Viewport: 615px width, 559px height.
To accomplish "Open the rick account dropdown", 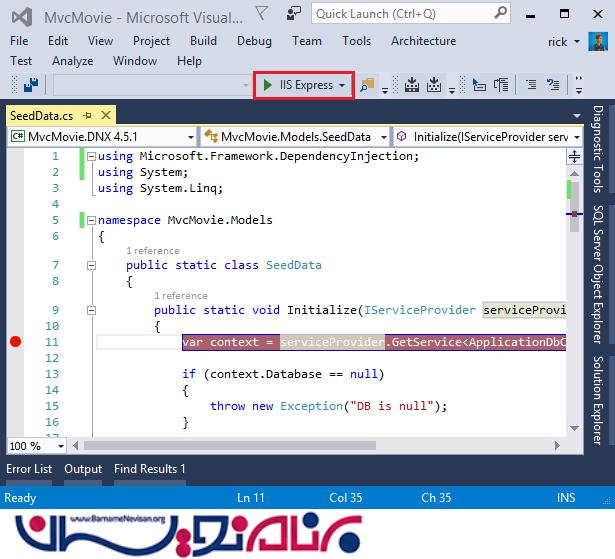I will 564,42.
